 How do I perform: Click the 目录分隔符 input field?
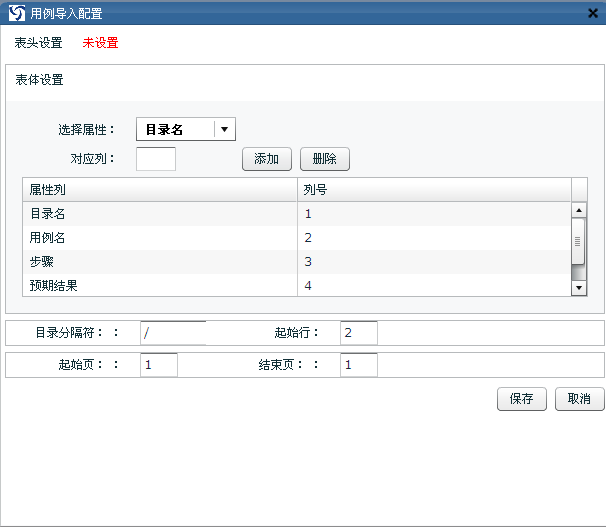173,333
